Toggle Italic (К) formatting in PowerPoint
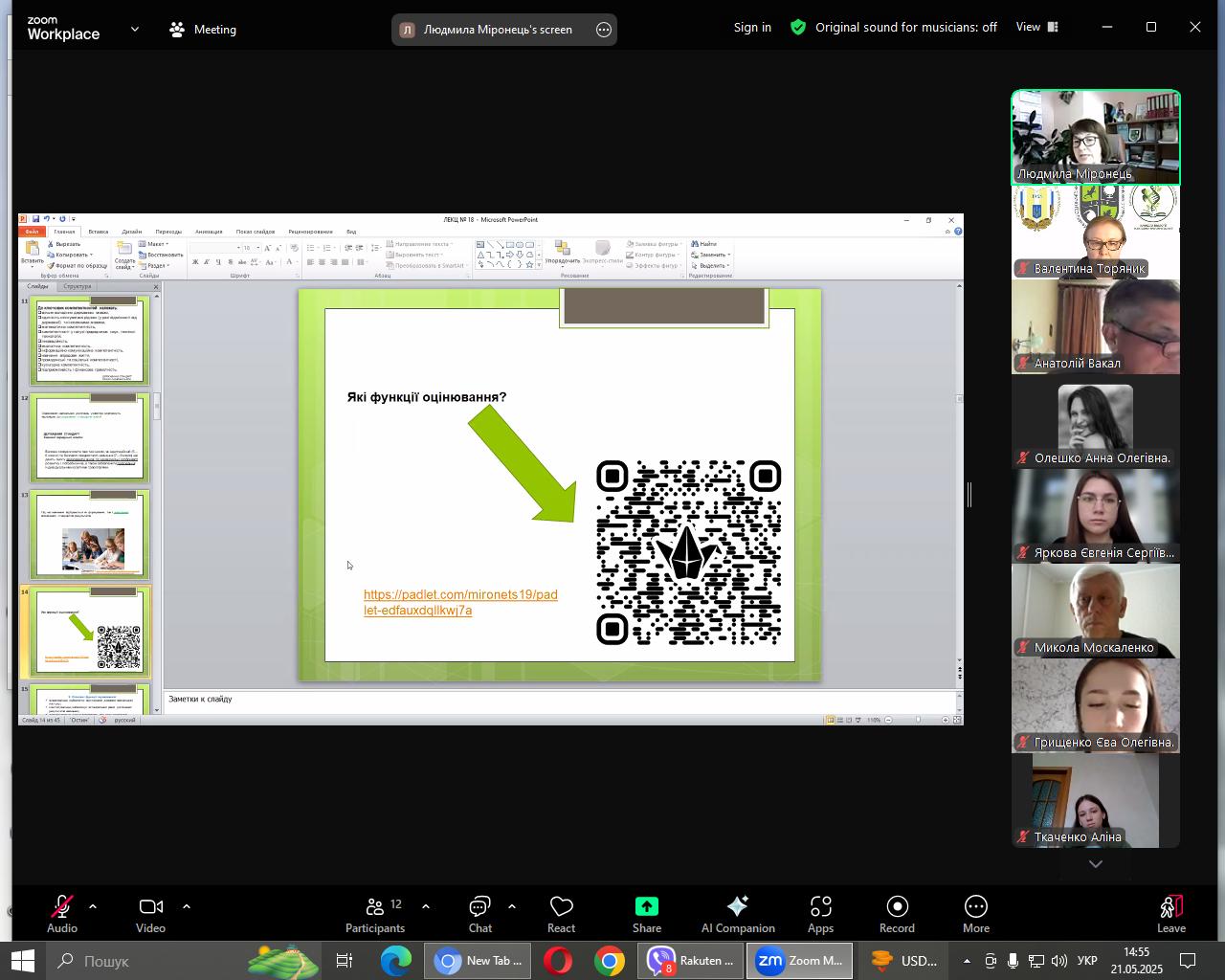 (x=208, y=262)
